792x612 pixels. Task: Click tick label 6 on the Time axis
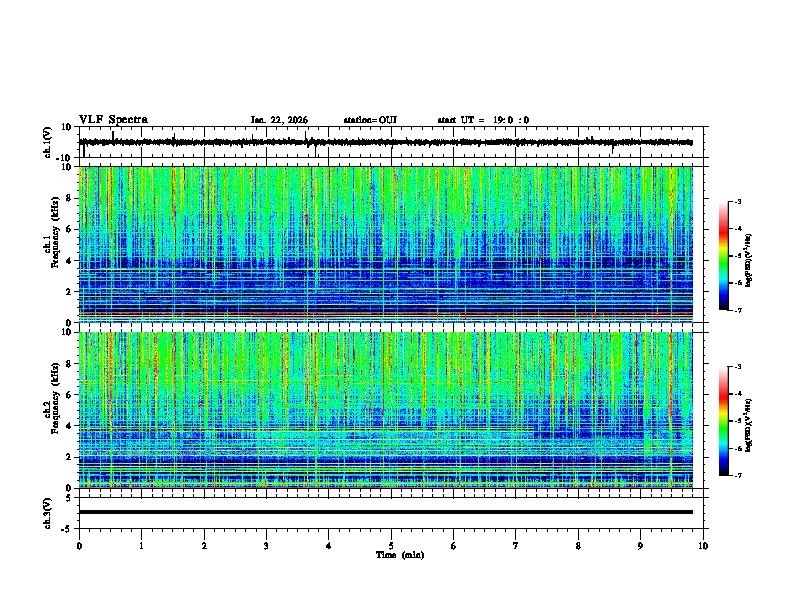[454, 546]
